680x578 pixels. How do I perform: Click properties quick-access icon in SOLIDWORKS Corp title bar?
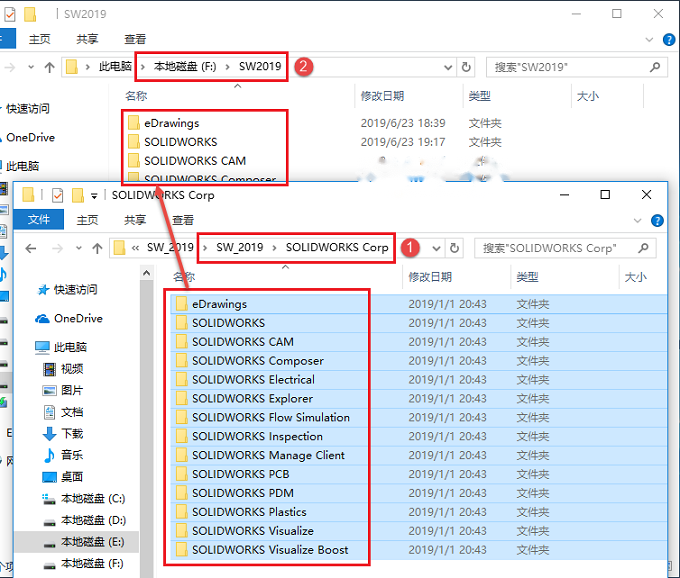57,196
